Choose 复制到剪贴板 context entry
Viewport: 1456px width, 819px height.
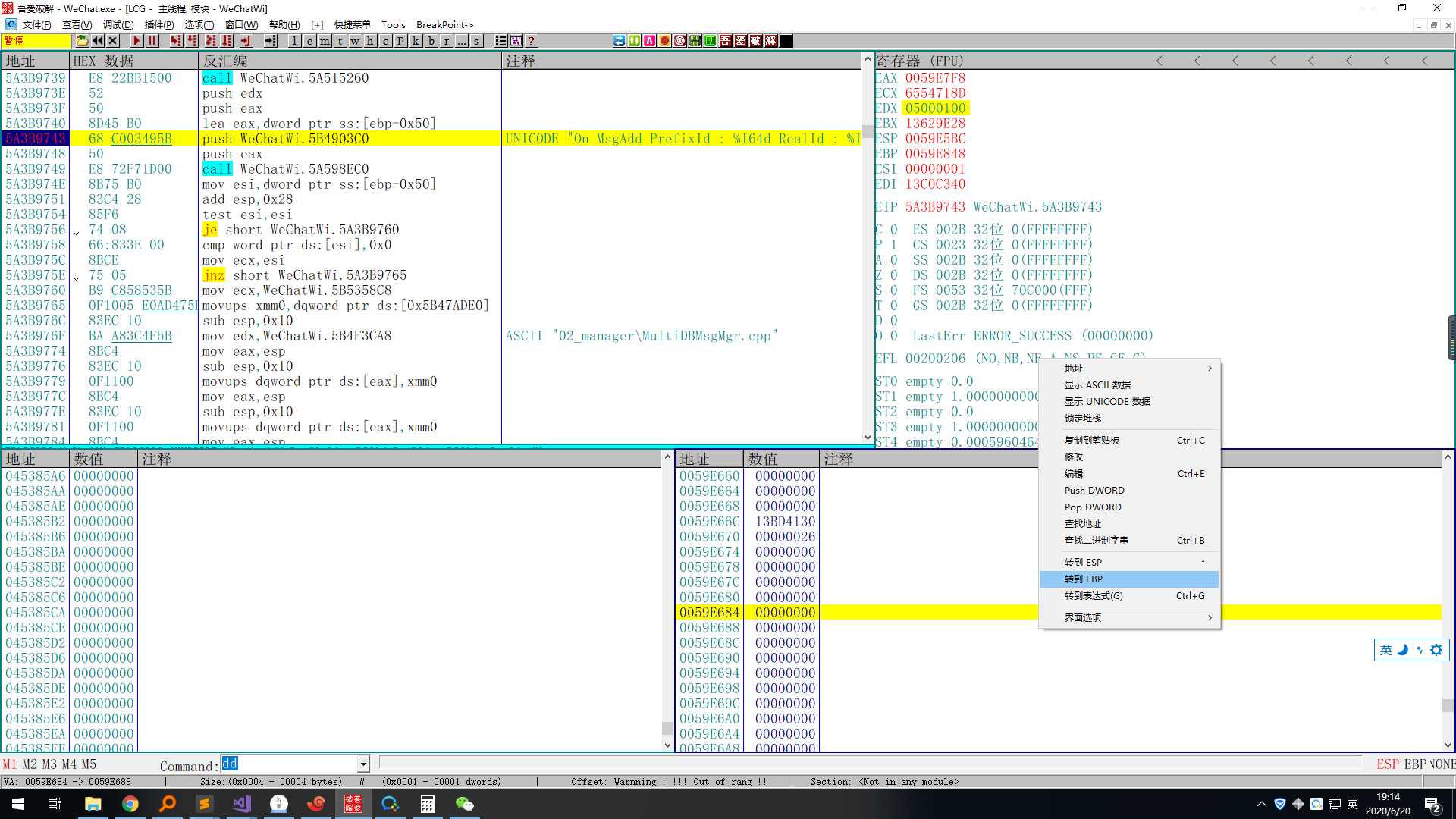pos(1130,441)
